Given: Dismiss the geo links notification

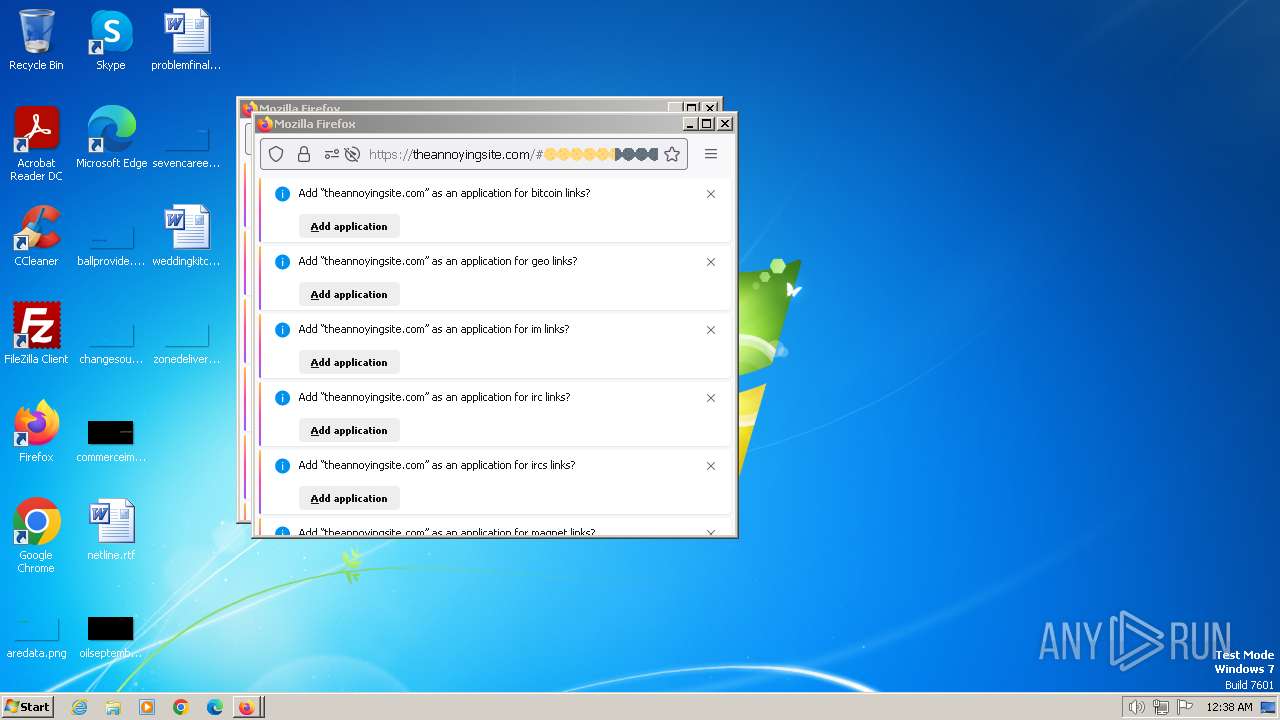Looking at the screenshot, I should 711,262.
